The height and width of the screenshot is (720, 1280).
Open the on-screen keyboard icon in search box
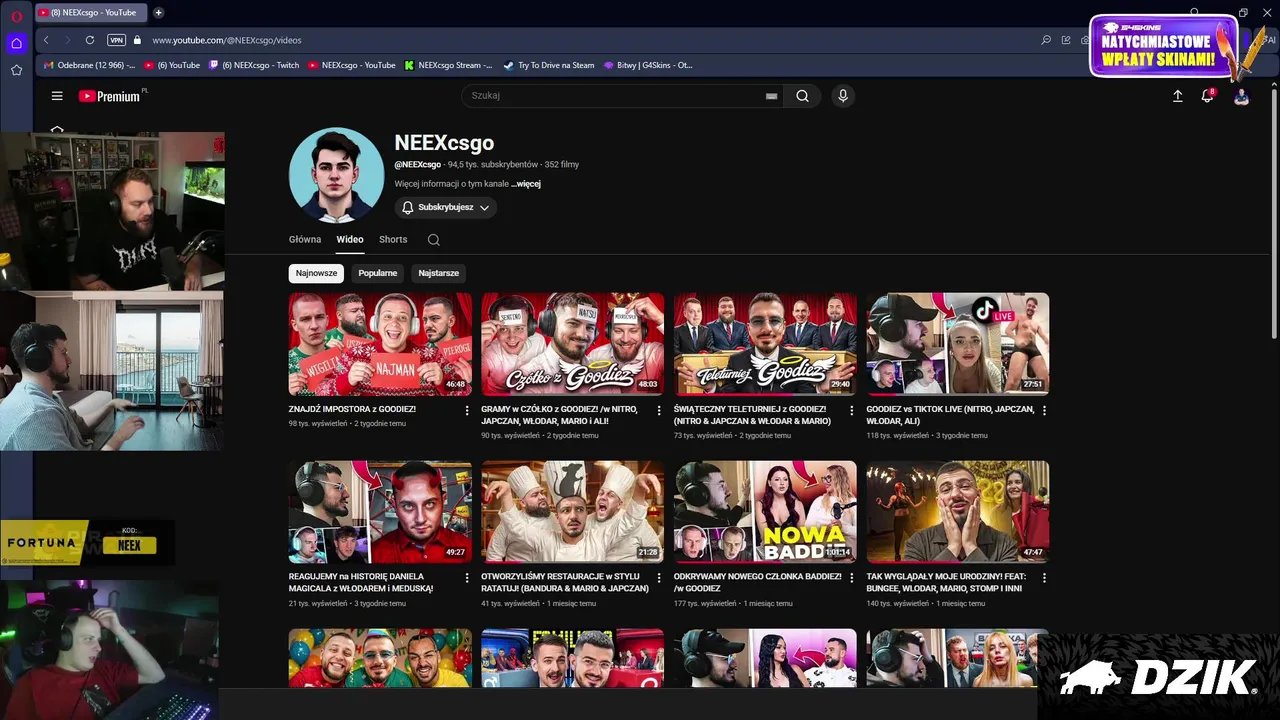(771, 96)
